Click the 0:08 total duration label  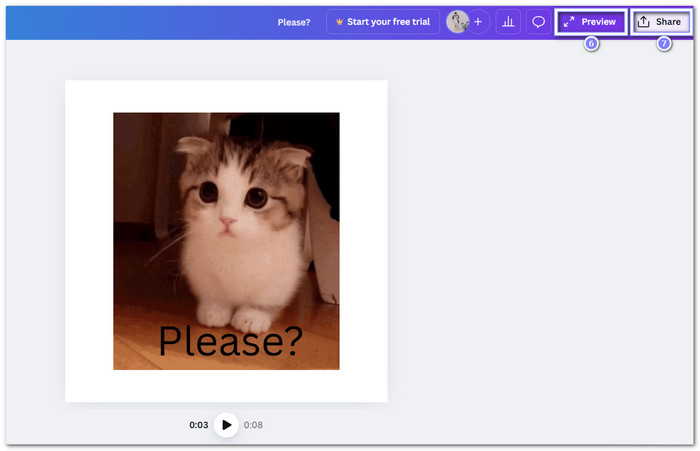pyautogui.click(x=253, y=425)
